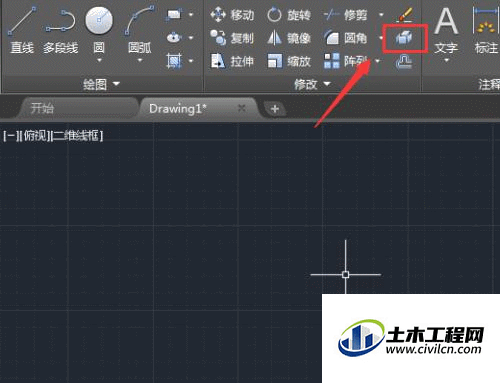Select the 文字 (Text) tool
Screen dimensions: 500x383
tap(446, 30)
